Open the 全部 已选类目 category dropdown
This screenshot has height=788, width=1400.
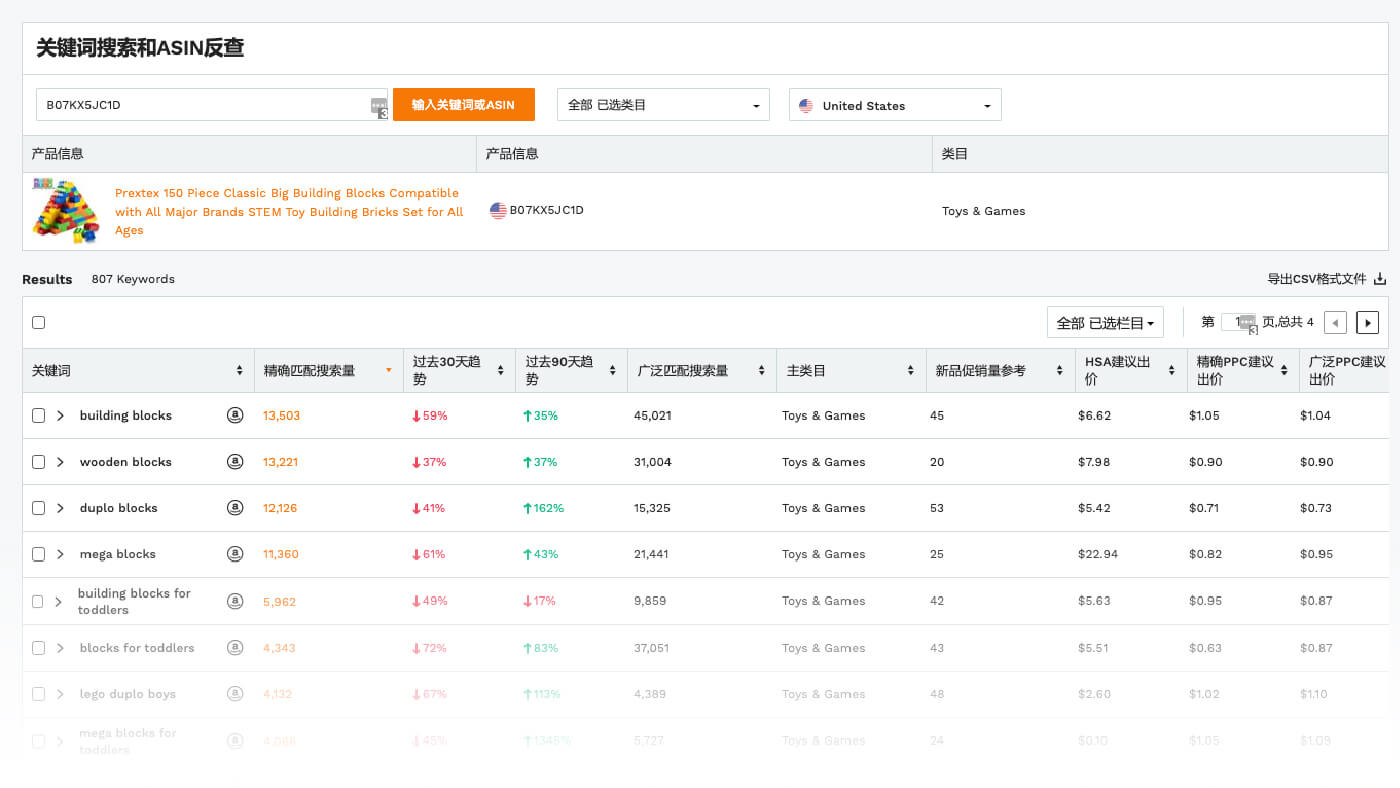[x=663, y=105]
